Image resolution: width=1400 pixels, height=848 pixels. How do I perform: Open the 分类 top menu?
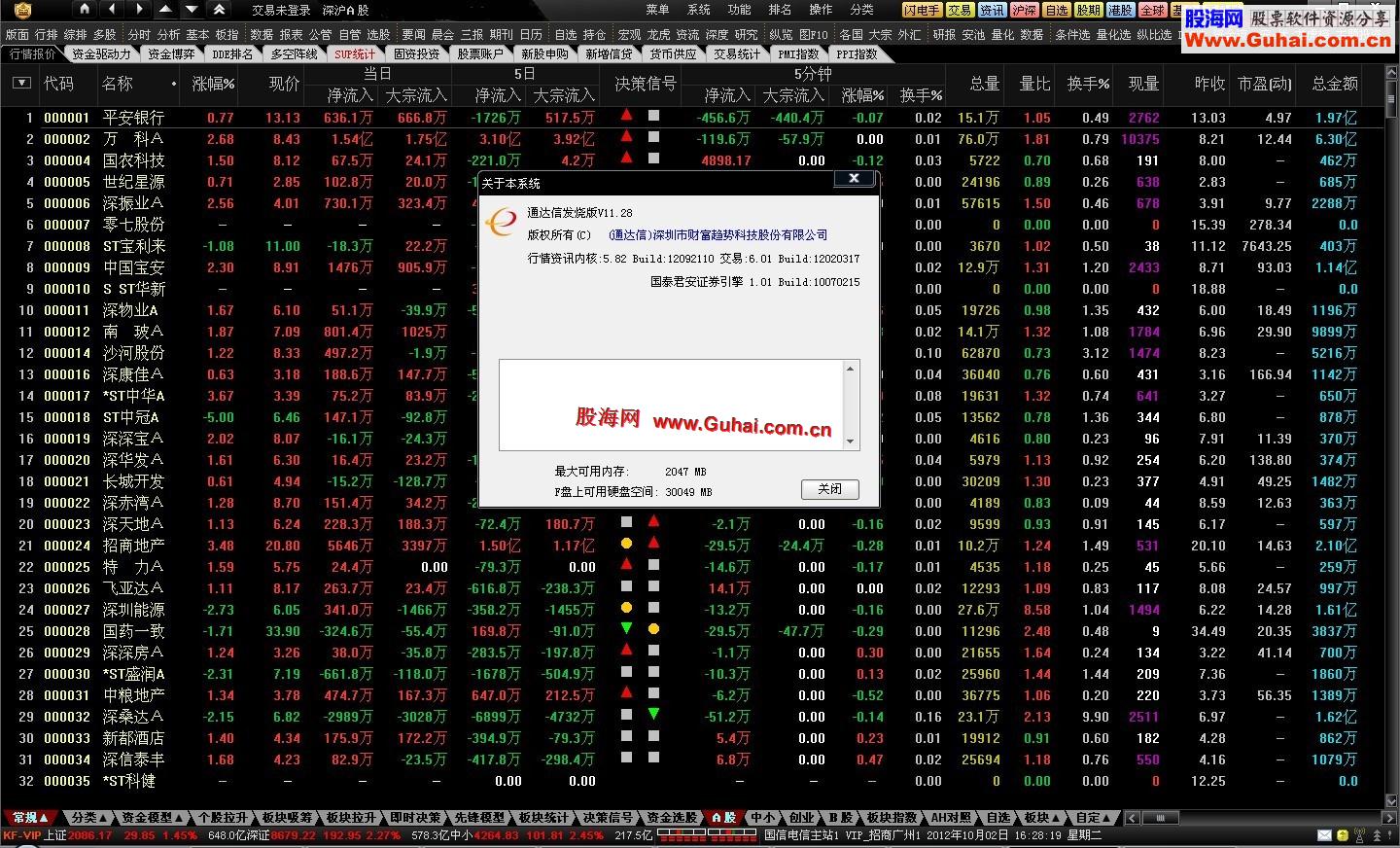tap(861, 10)
